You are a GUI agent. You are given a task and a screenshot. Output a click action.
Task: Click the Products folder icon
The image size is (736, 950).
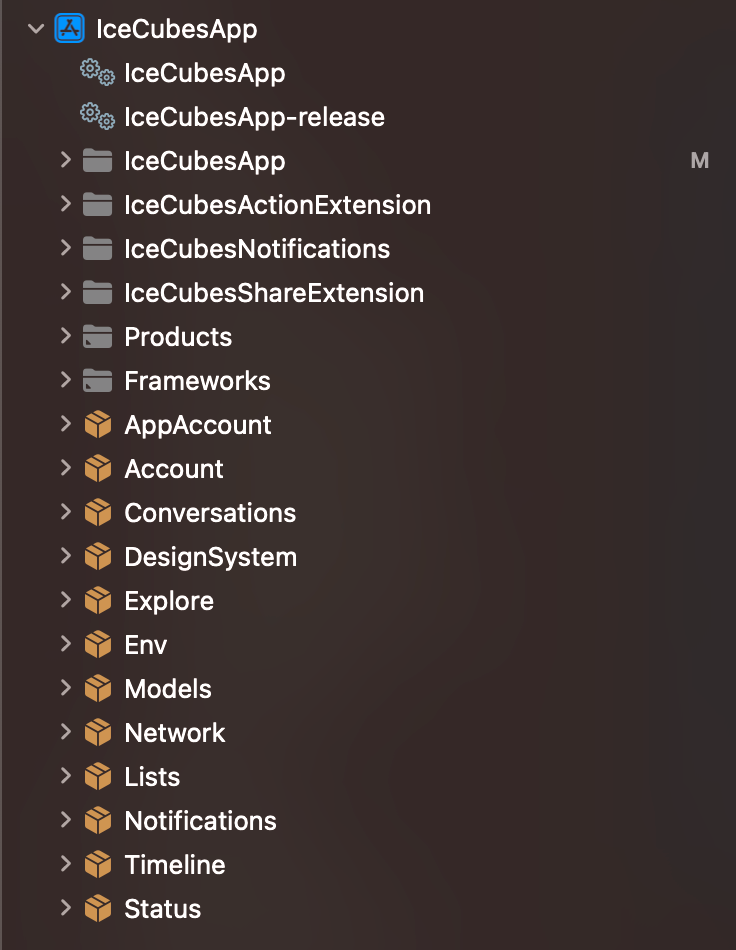(98, 337)
